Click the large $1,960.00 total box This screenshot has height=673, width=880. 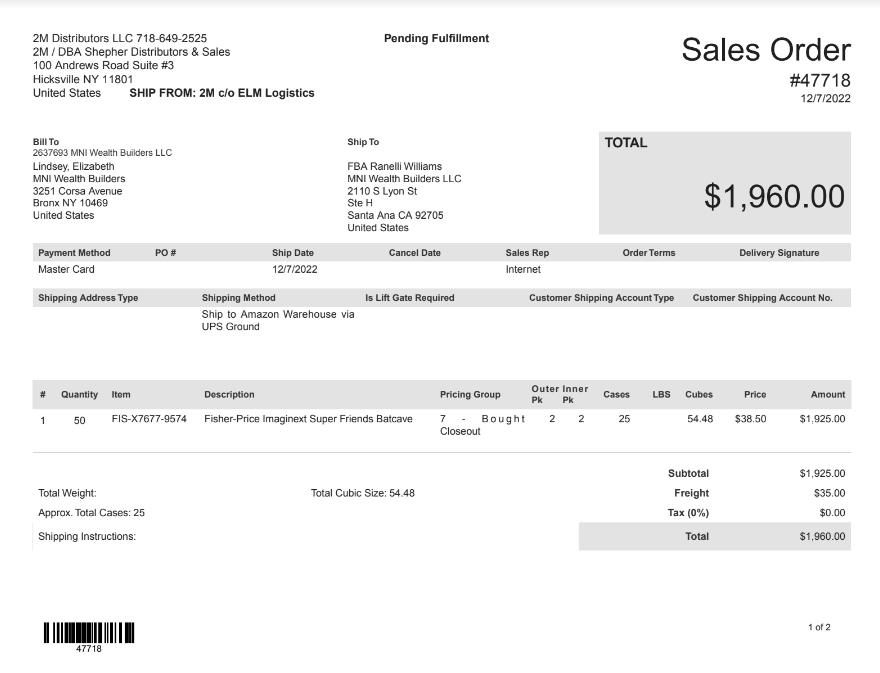pyautogui.click(x=725, y=182)
